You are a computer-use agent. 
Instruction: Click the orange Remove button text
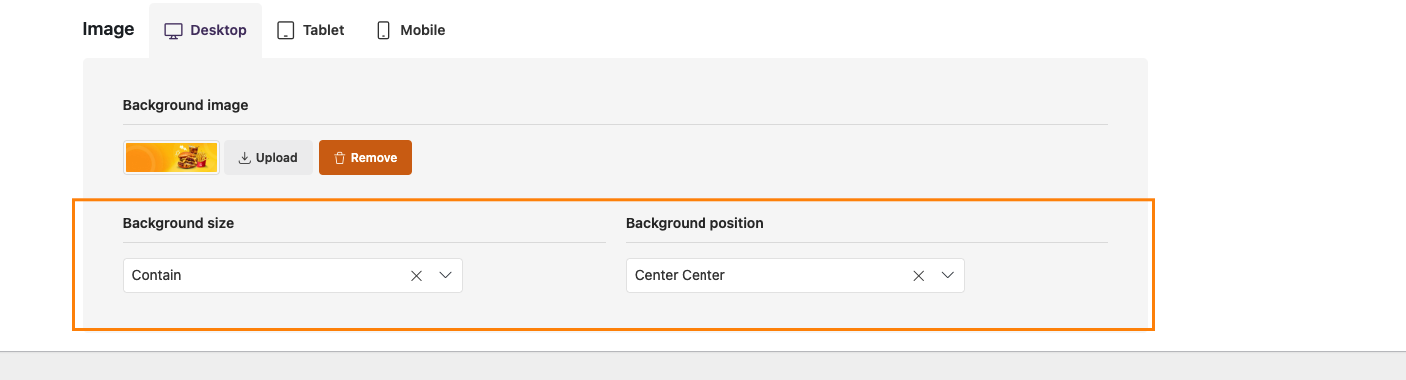click(x=374, y=158)
